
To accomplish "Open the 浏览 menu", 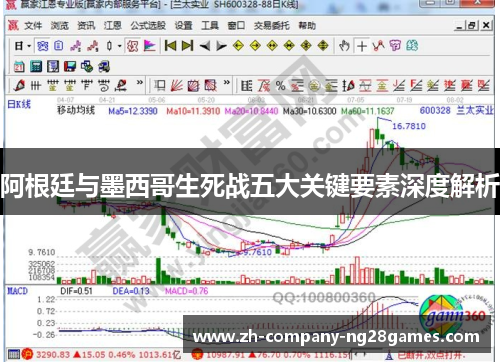I will [x=60, y=26].
